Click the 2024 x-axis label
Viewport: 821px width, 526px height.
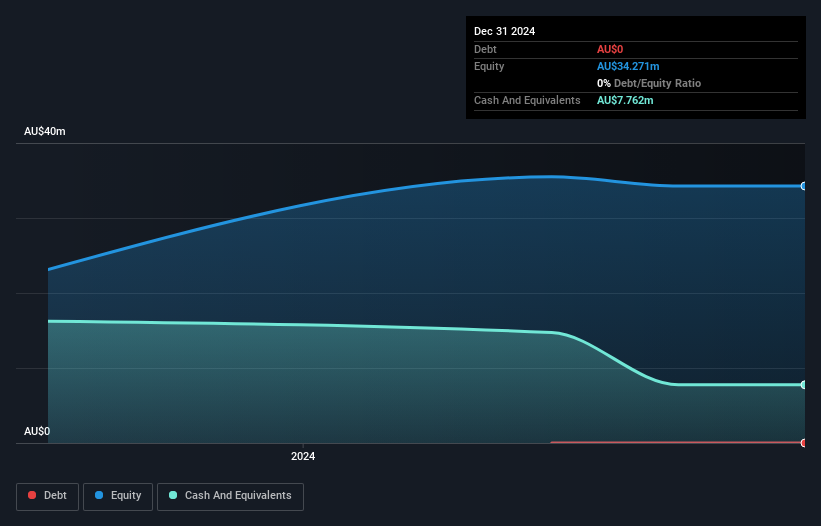[303, 456]
